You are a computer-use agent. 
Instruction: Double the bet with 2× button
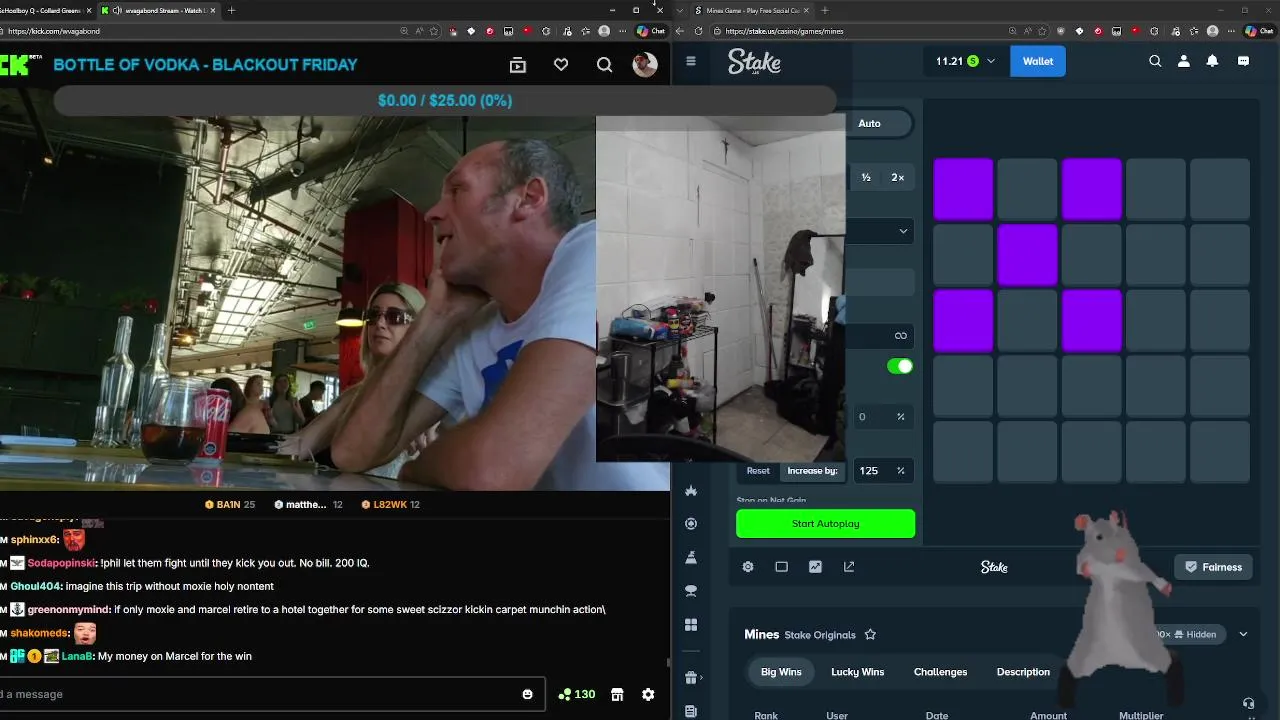897,177
